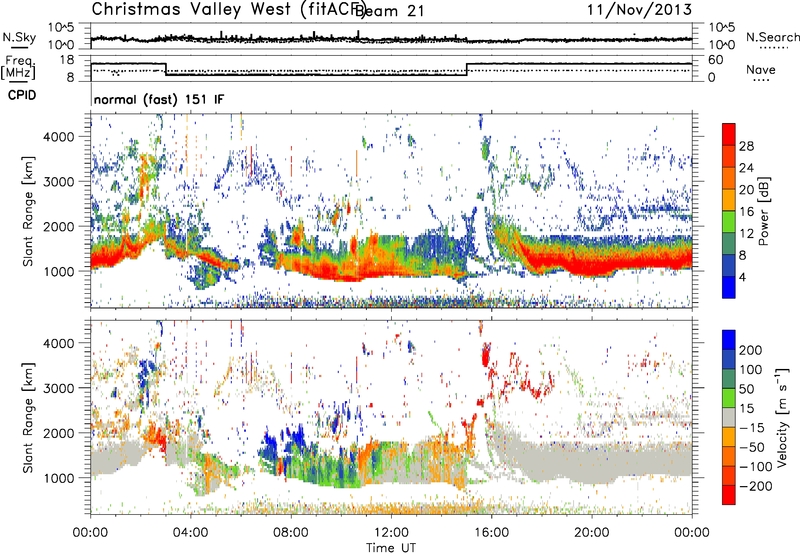
Task: Click the date '11/Nov/2013'
Action: click(639, 10)
